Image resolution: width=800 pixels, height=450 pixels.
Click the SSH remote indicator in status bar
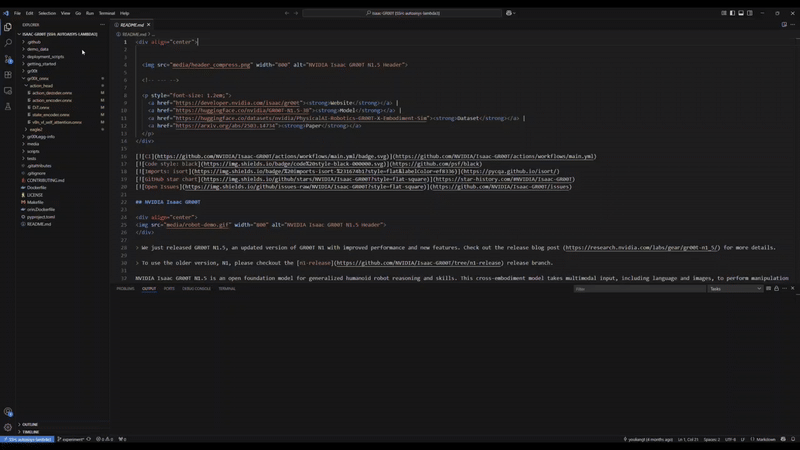(x=28, y=439)
